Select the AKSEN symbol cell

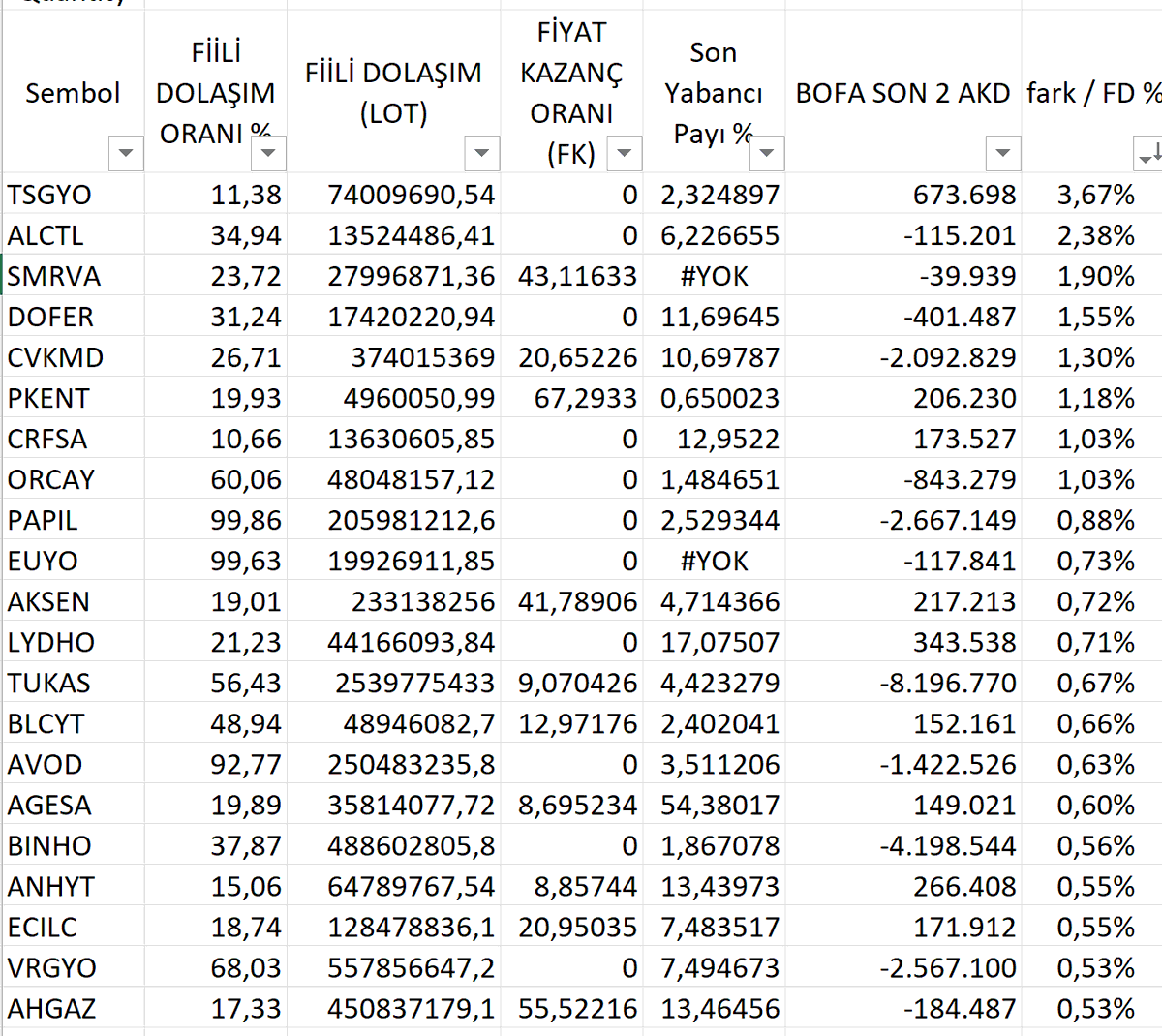pos(74,601)
